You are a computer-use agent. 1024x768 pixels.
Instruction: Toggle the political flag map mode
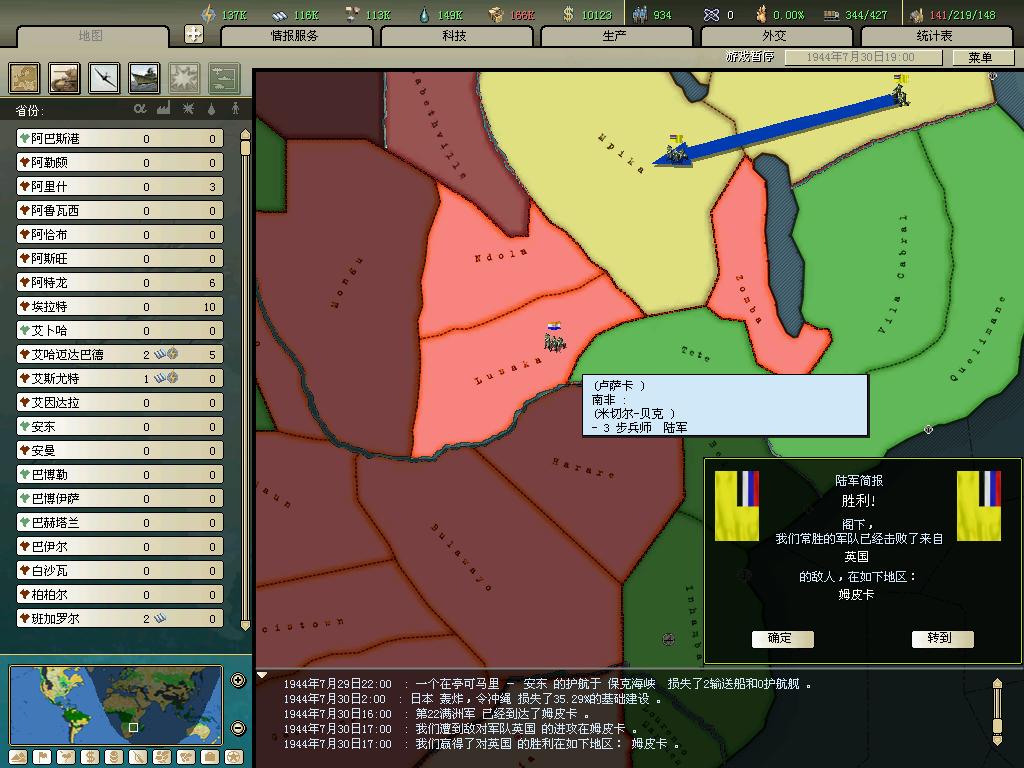[x=41, y=757]
